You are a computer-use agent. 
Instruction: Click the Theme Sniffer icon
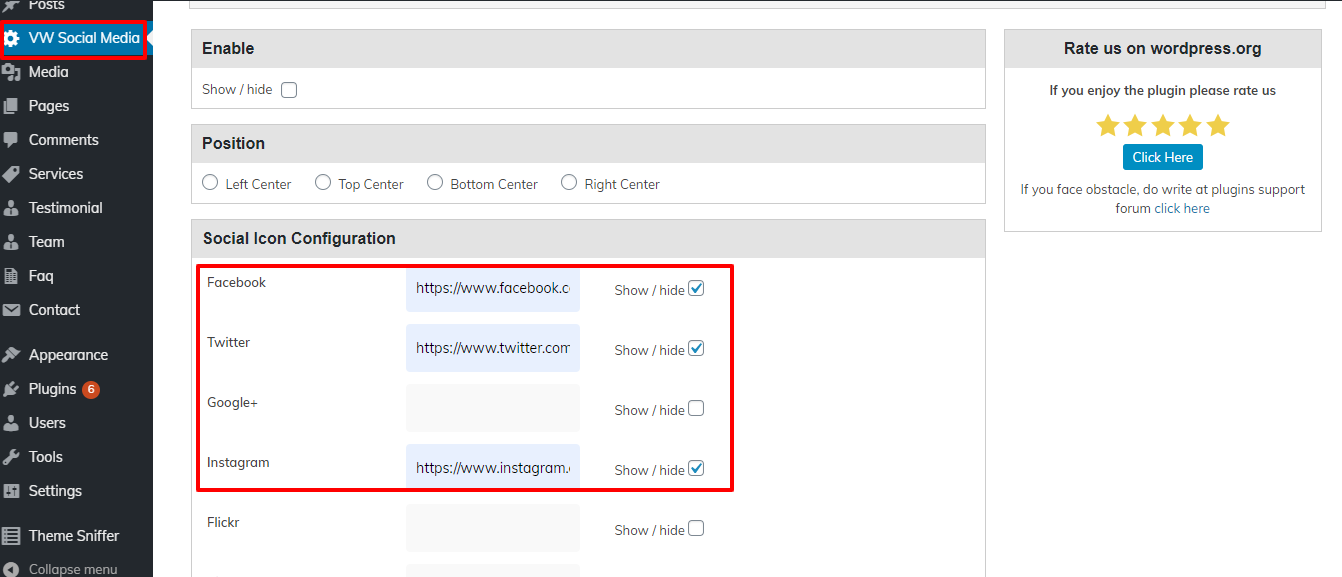12,536
